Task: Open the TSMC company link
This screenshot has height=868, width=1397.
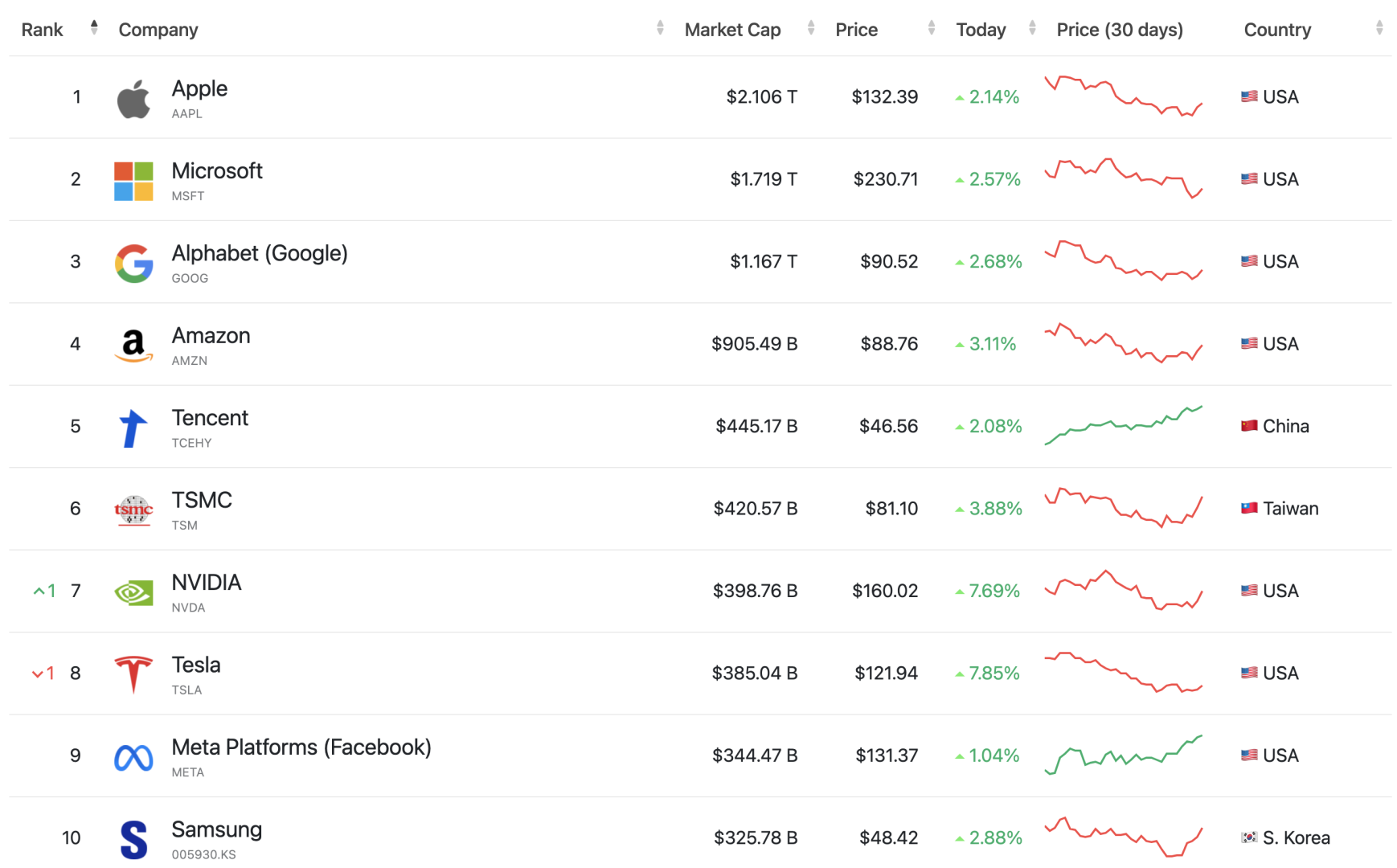Action: (202, 500)
